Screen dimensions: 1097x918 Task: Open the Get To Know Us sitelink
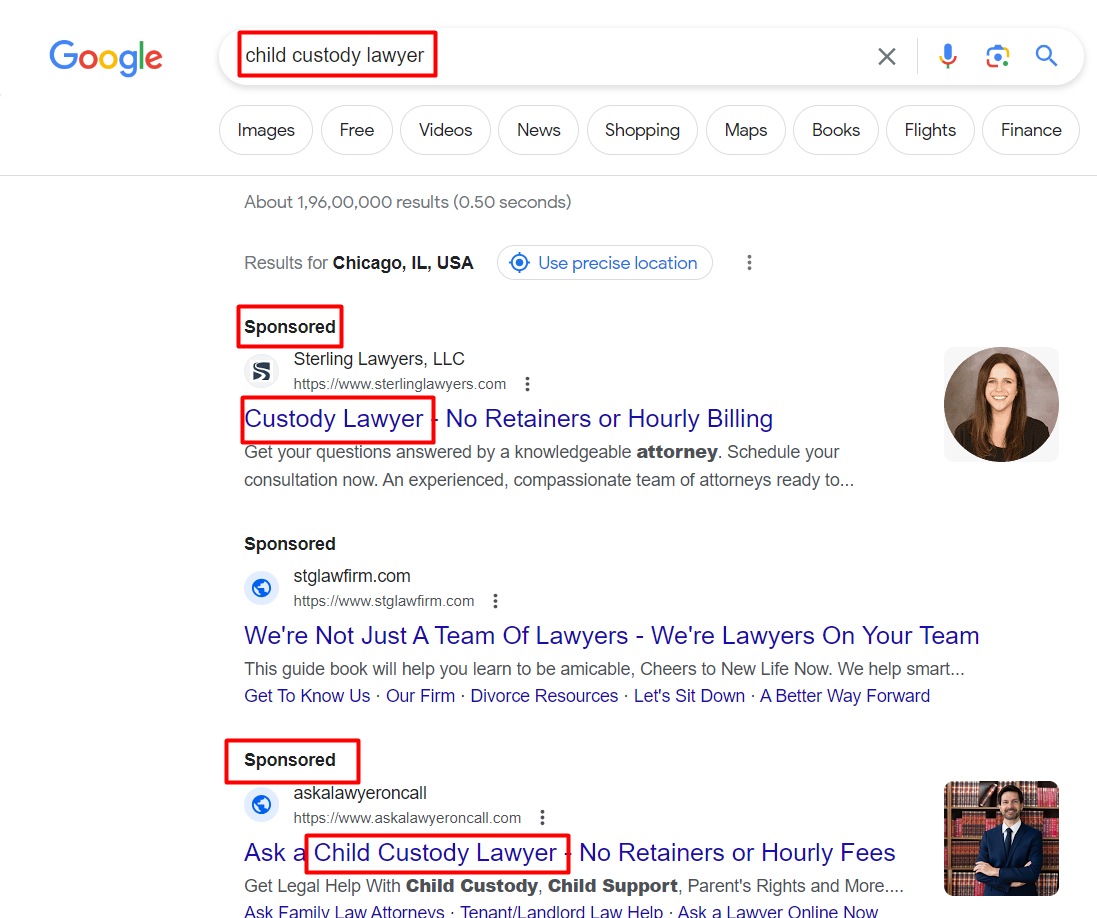pyautogui.click(x=307, y=696)
